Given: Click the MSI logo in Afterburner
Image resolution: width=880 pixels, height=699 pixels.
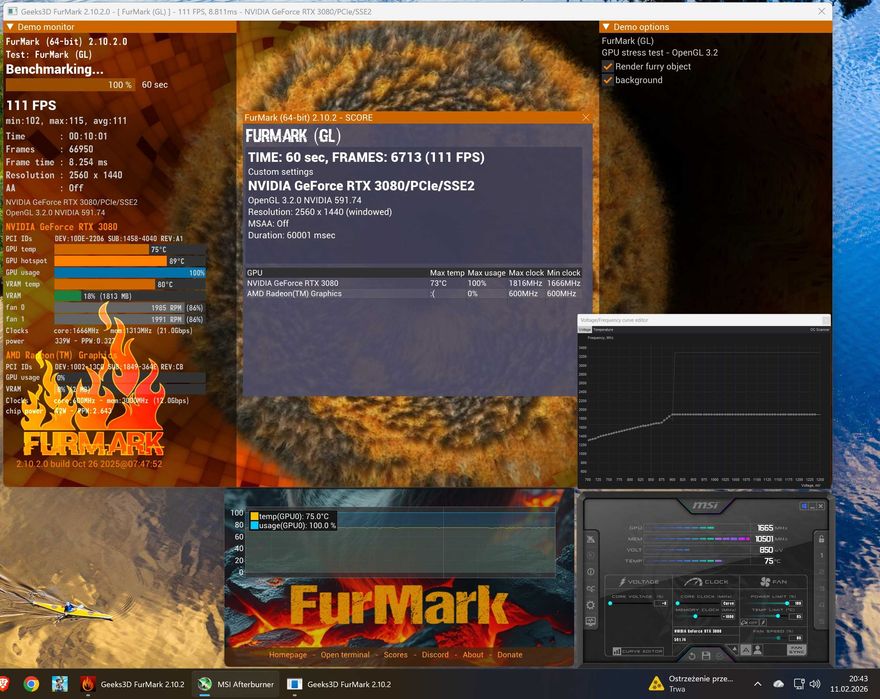Looking at the screenshot, I should (x=705, y=505).
